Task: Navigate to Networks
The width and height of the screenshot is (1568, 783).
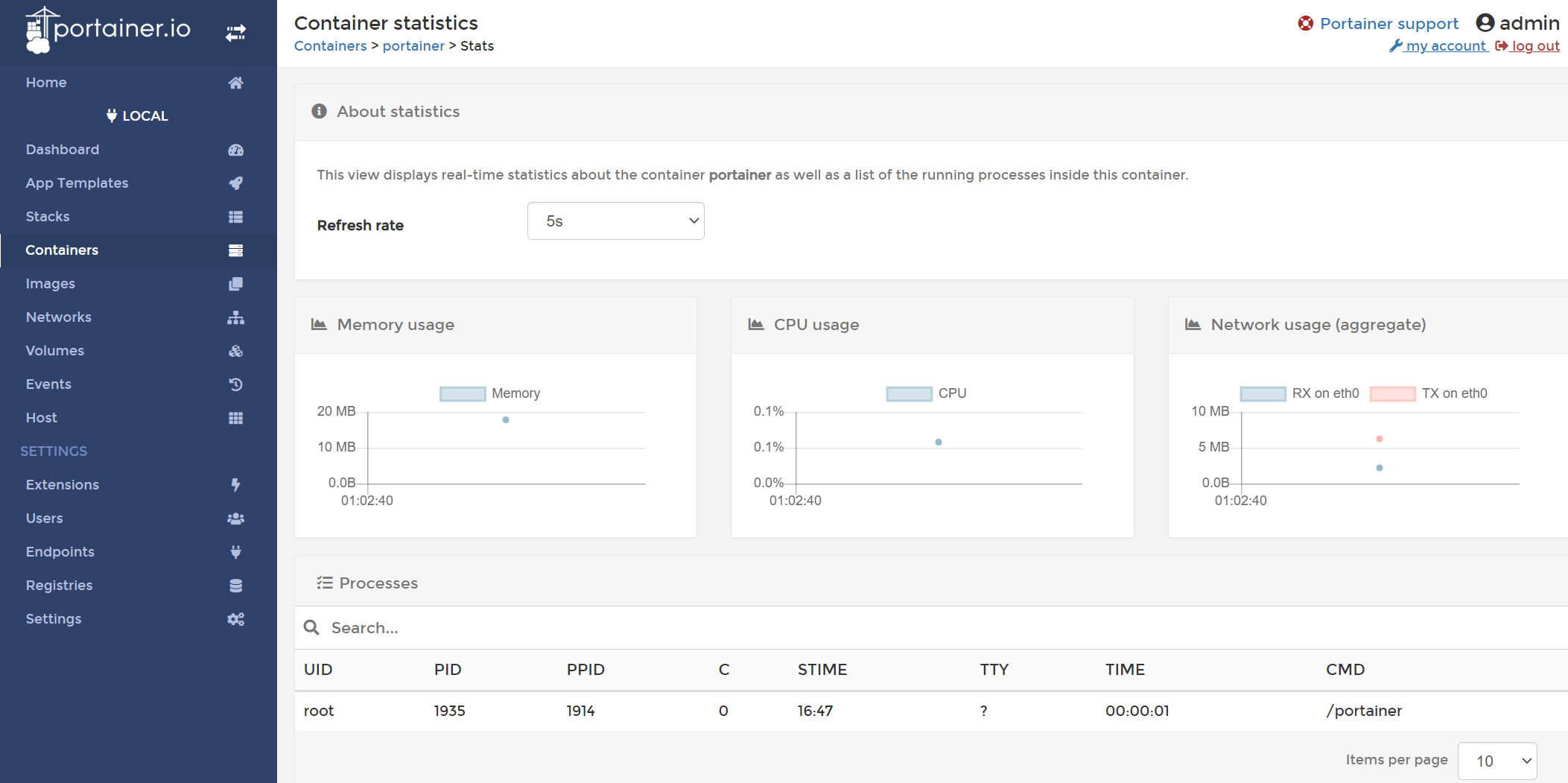Action: coord(59,317)
